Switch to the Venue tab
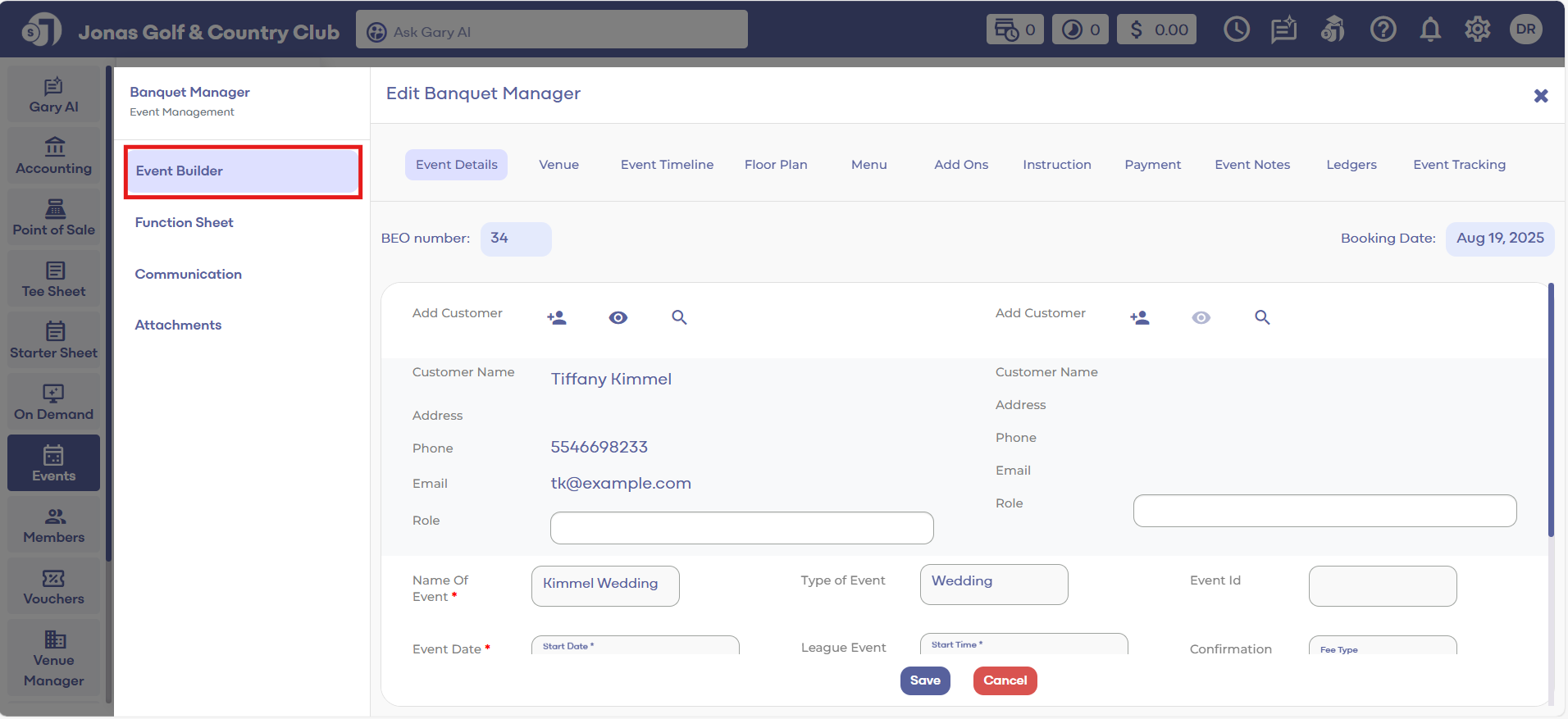This screenshot has height=719, width=1568. pos(558,165)
